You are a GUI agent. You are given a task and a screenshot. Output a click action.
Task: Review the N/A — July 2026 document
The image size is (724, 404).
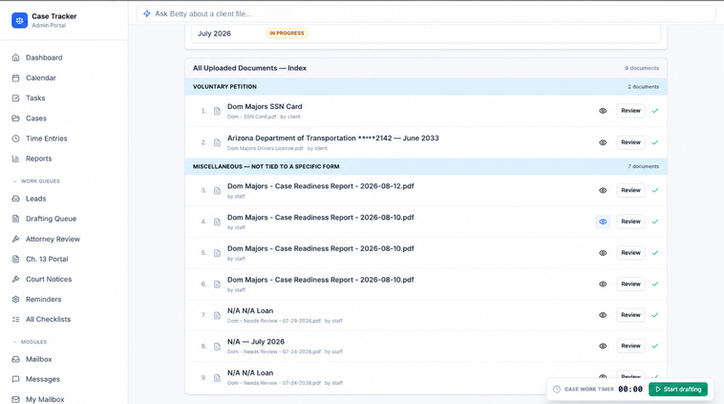[631, 346]
